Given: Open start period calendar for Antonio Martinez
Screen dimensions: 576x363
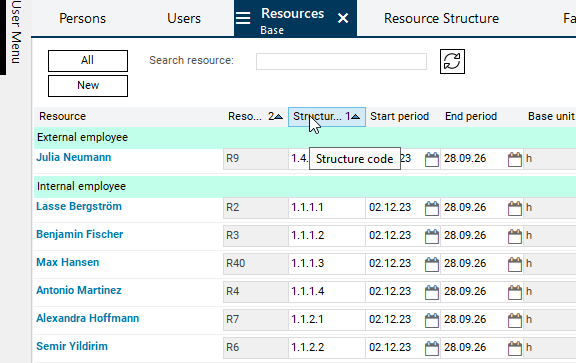Looking at the screenshot, I should [x=432, y=292].
